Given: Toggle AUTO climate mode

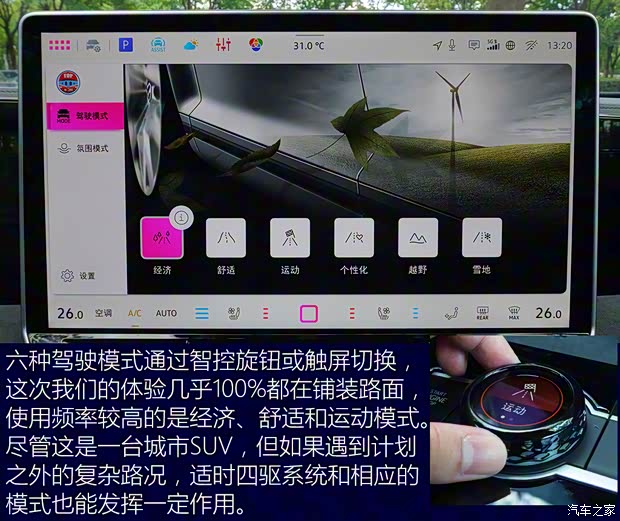Looking at the screenshot, I should [x=166, y=313].
